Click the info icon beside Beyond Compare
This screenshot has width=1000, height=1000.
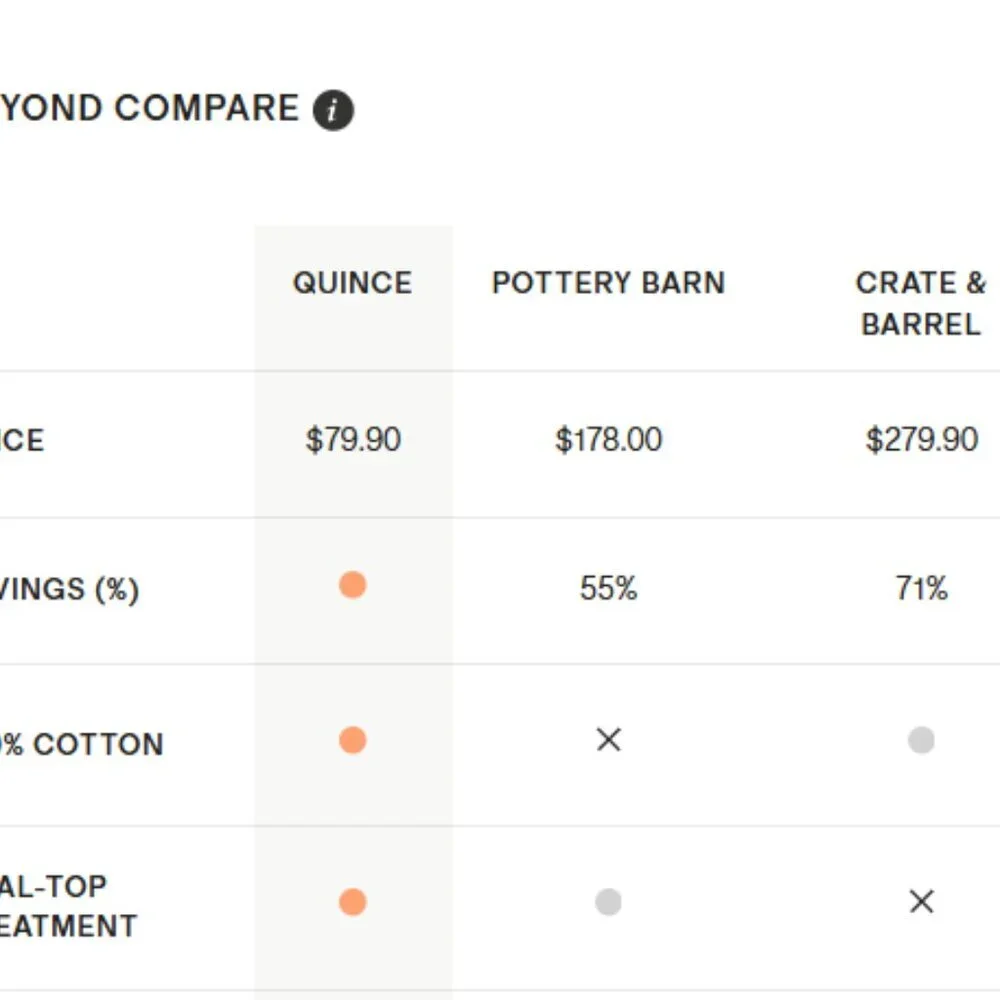333,110
